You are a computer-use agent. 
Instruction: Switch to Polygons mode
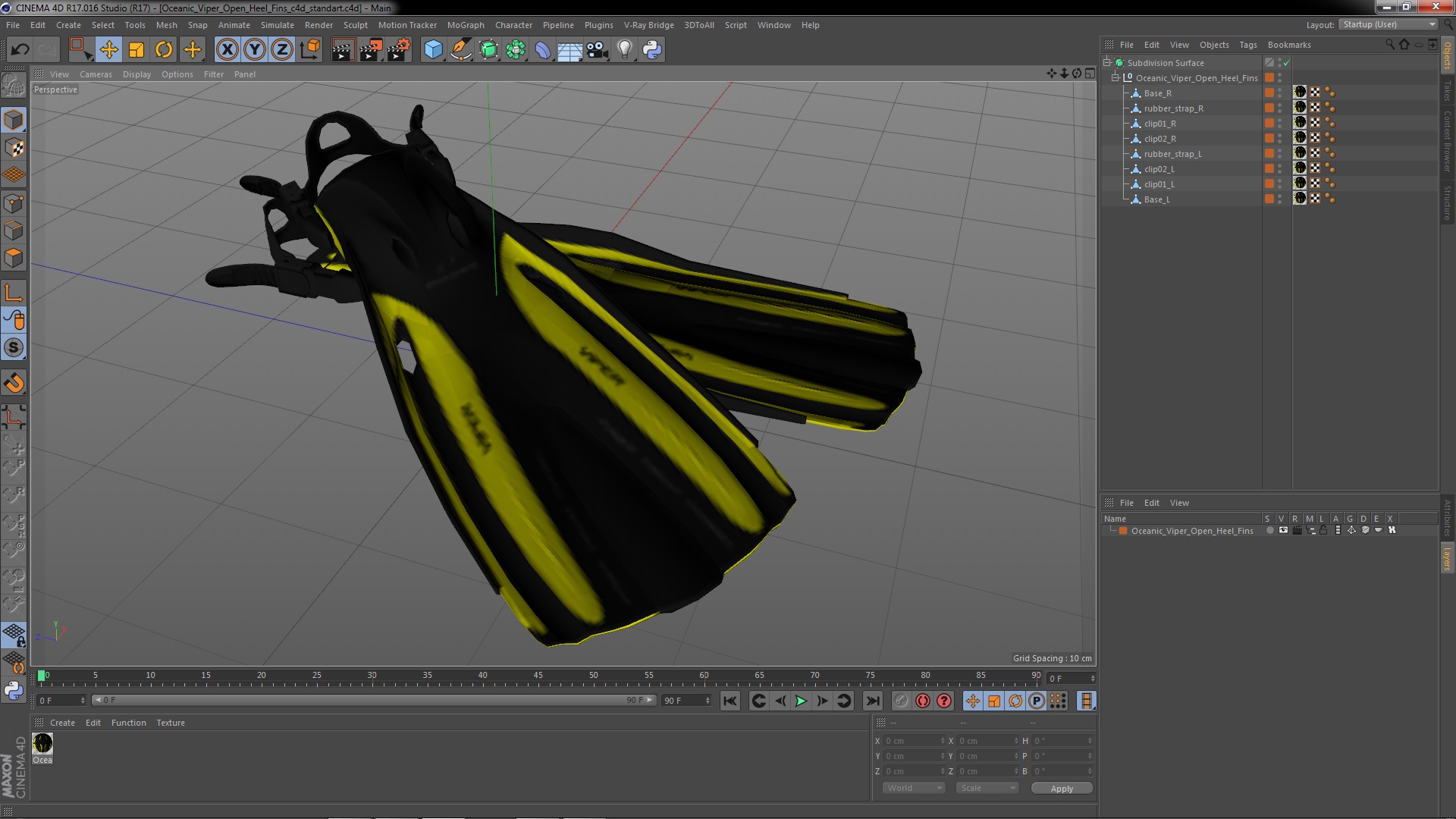pyautogui.click(x=14, y=258)
